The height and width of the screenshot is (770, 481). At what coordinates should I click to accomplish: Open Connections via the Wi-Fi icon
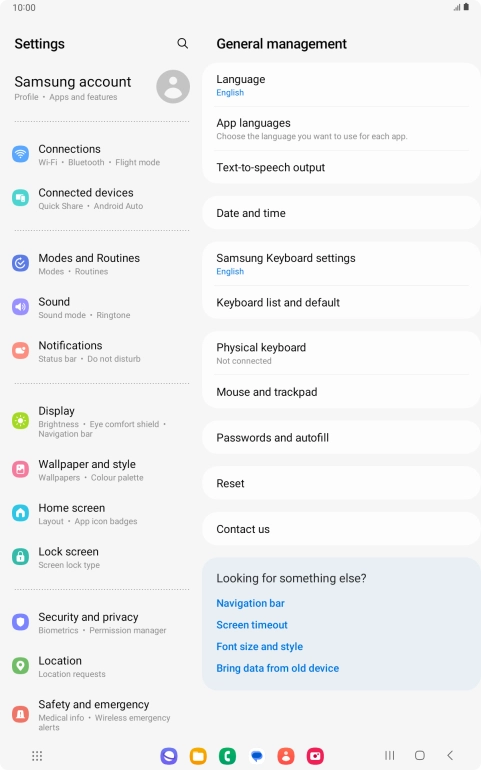coord(21,154)
